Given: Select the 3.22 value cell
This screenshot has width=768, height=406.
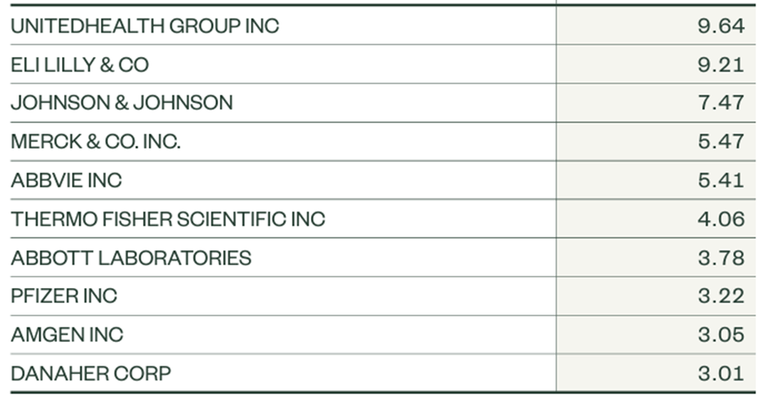Looking at the screenshot, I should pos(721,296).
